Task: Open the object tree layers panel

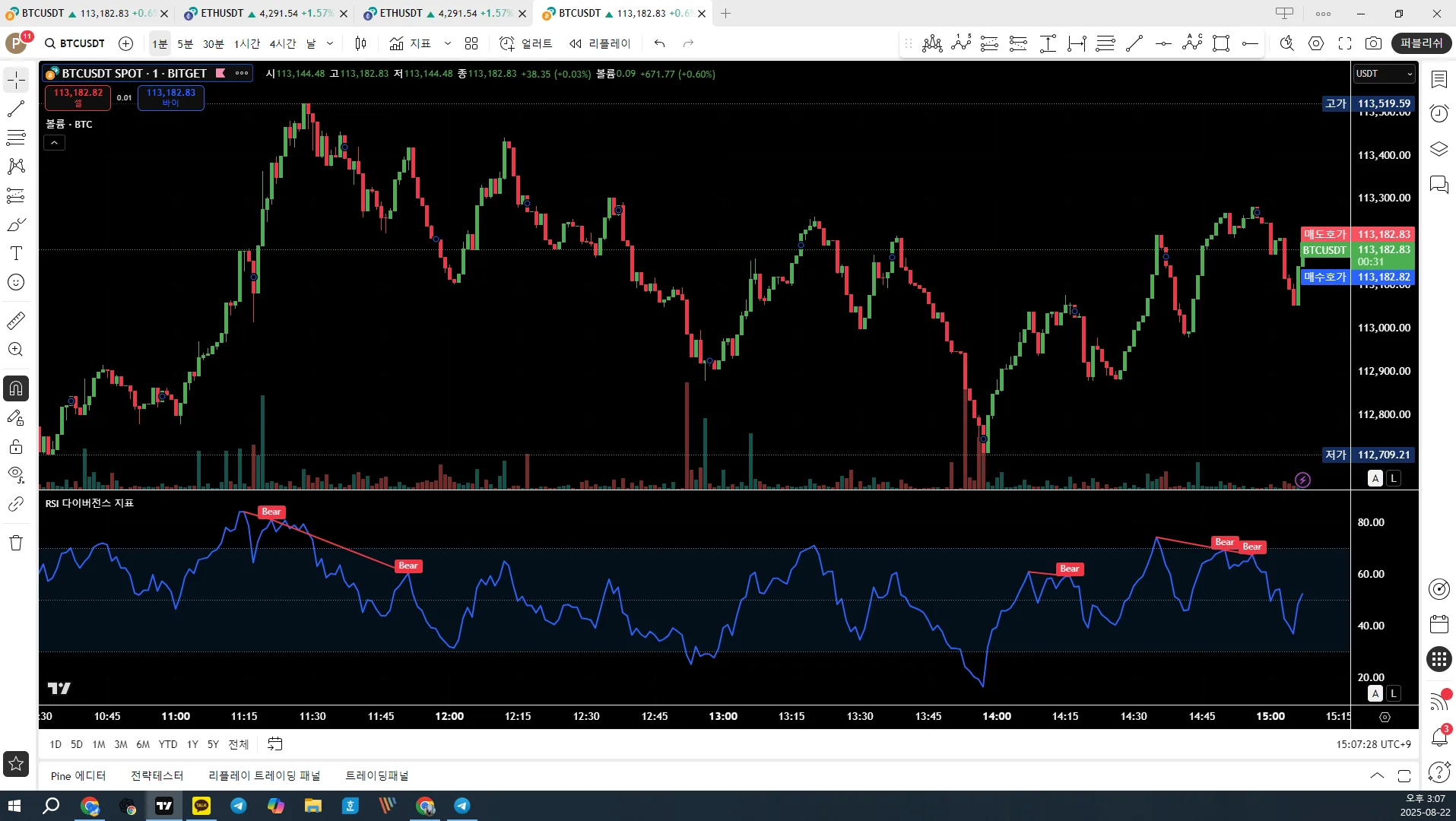Action: [1439, 149]
